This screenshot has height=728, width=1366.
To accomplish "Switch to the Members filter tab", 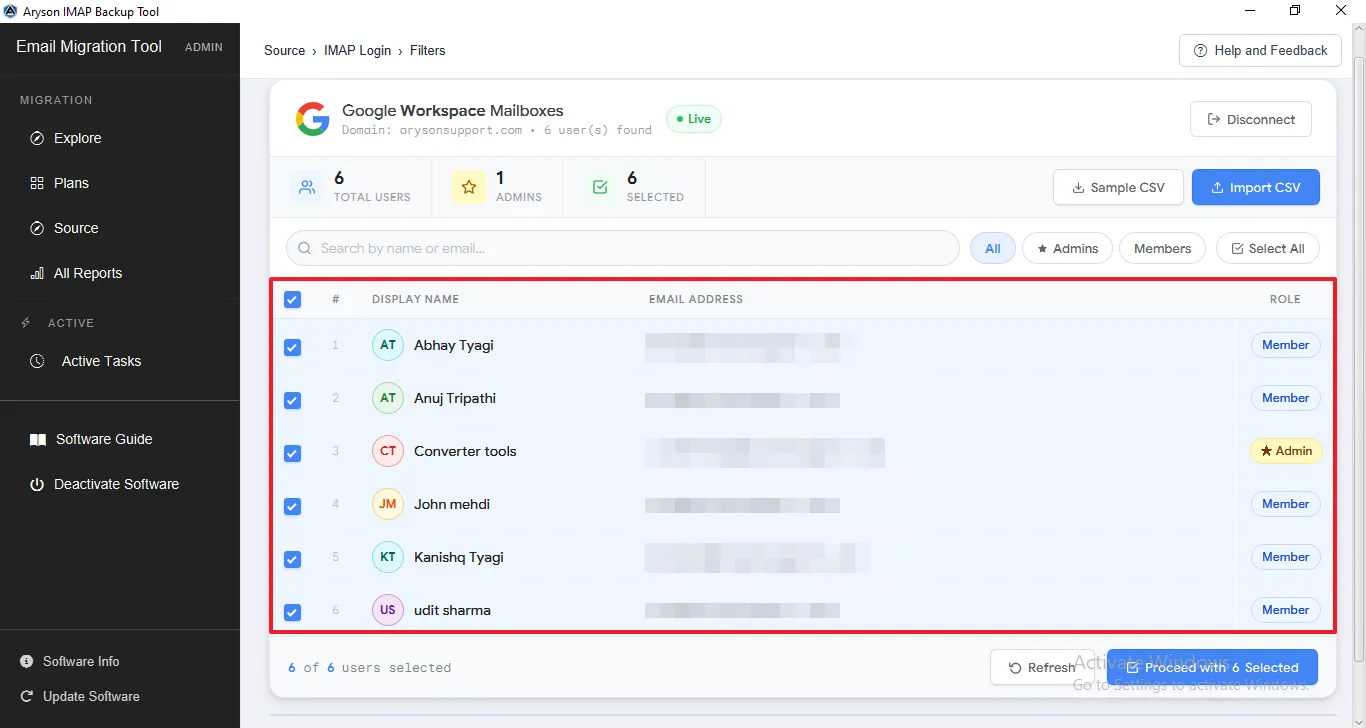I will (1162, 248).
